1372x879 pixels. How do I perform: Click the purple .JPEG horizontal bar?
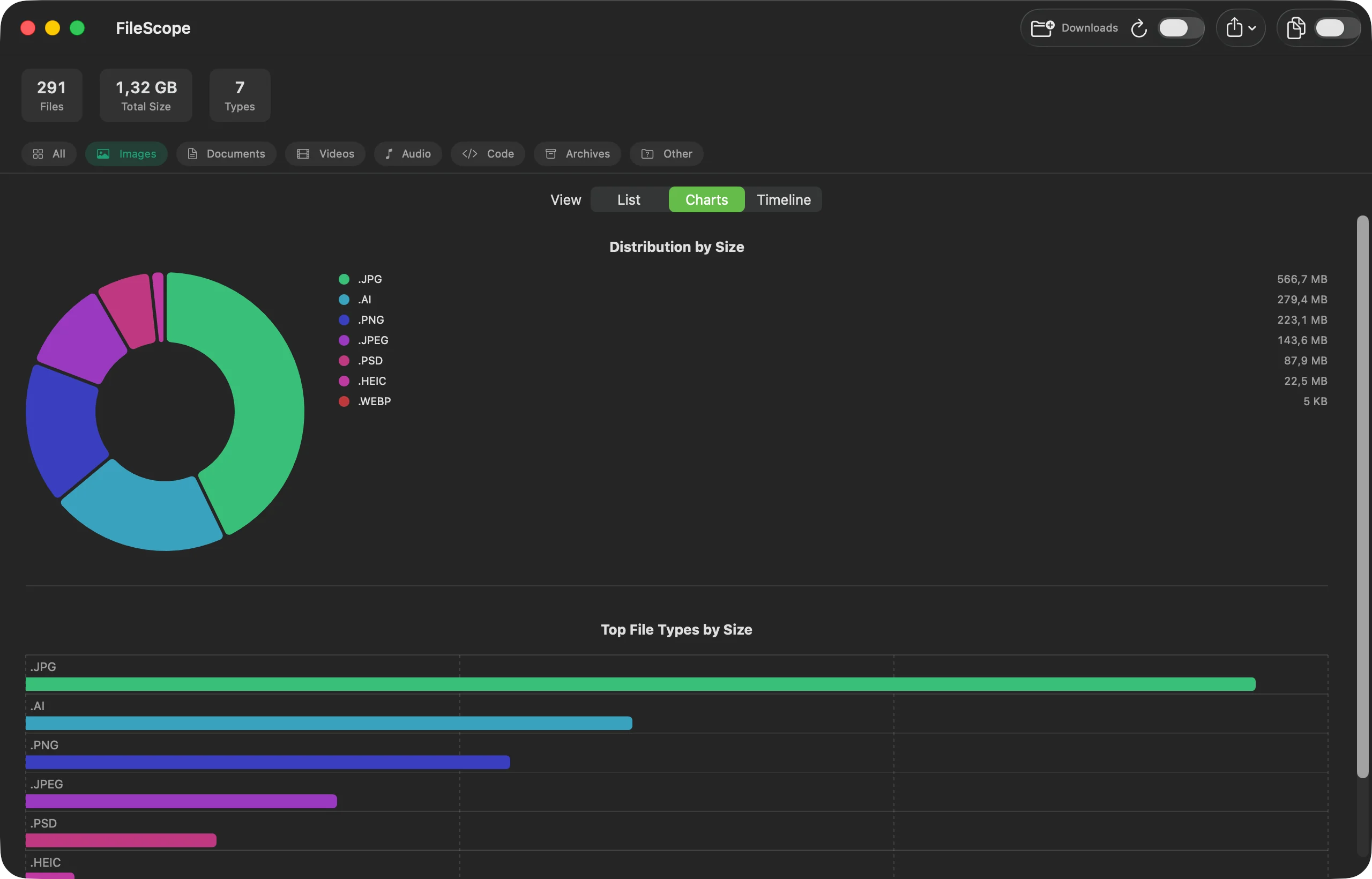[x=181, y=801]
